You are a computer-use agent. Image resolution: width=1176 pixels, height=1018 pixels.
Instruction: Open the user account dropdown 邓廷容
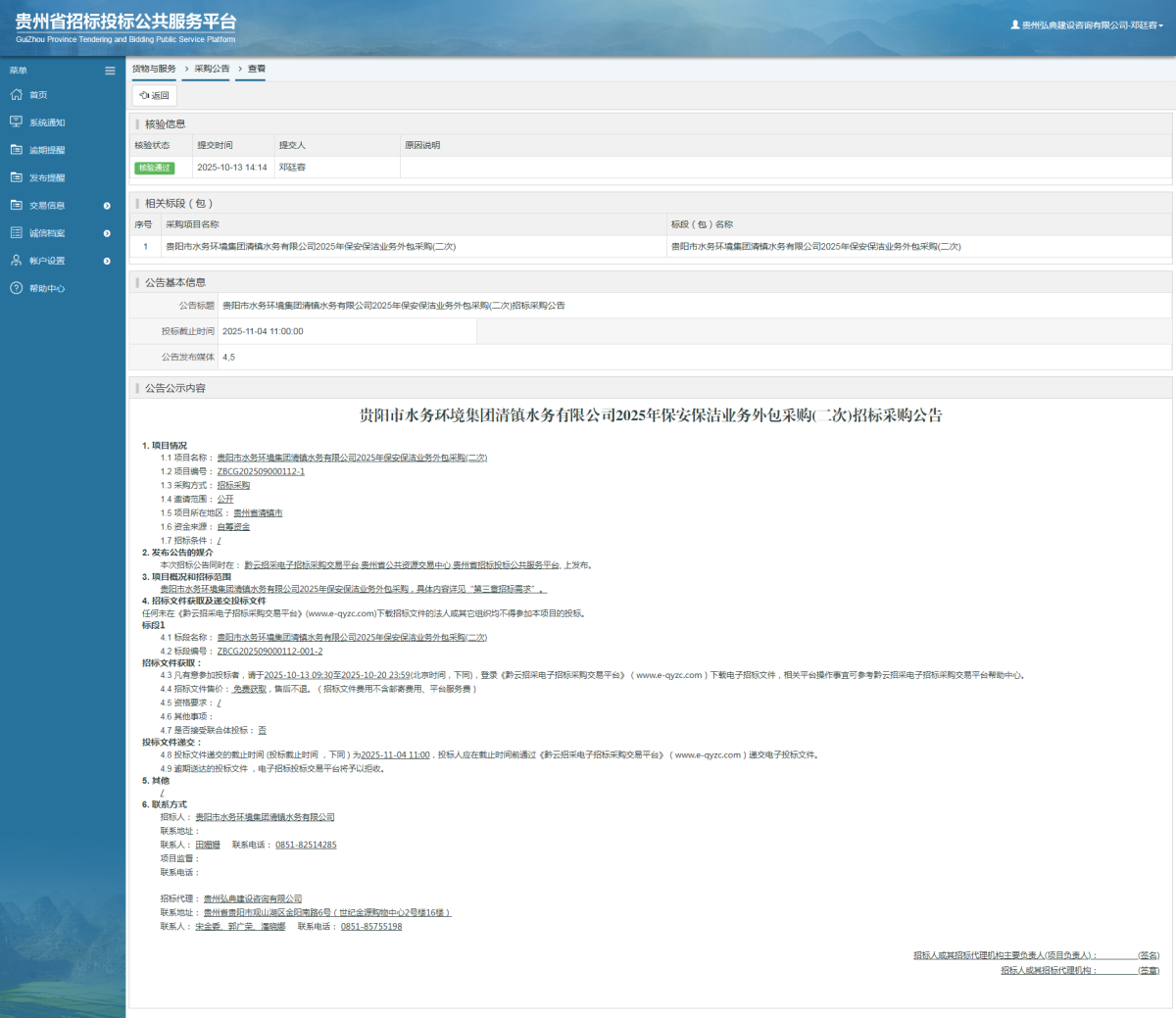pos(1088,25)
